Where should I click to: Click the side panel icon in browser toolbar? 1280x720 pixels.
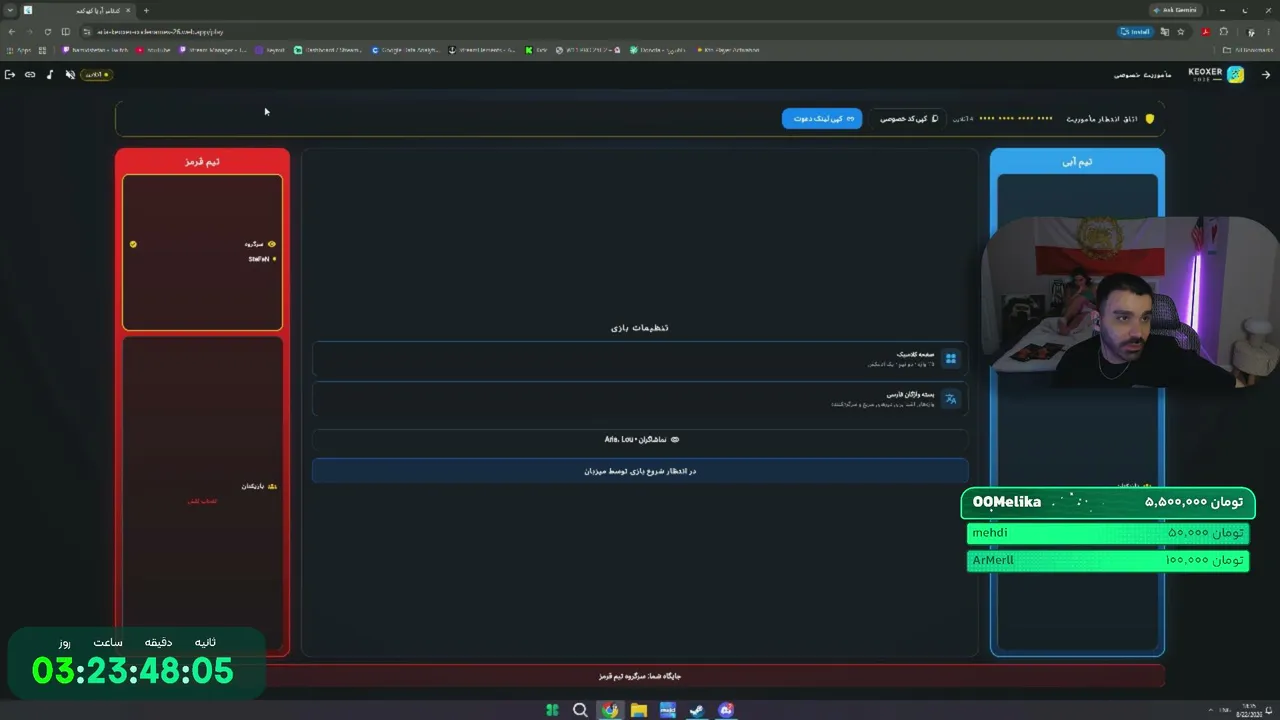coord(66,32)
